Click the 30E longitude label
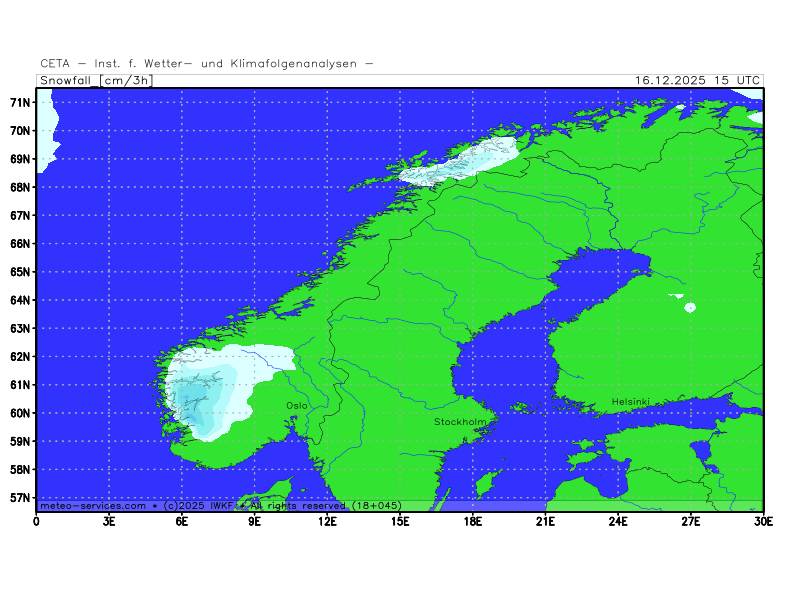800x600 pixels. coord(763,520)
